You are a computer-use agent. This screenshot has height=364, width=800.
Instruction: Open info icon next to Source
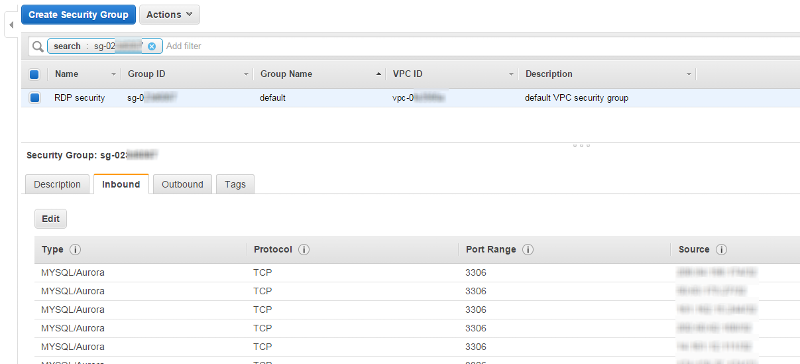click(x=721, y=250)
